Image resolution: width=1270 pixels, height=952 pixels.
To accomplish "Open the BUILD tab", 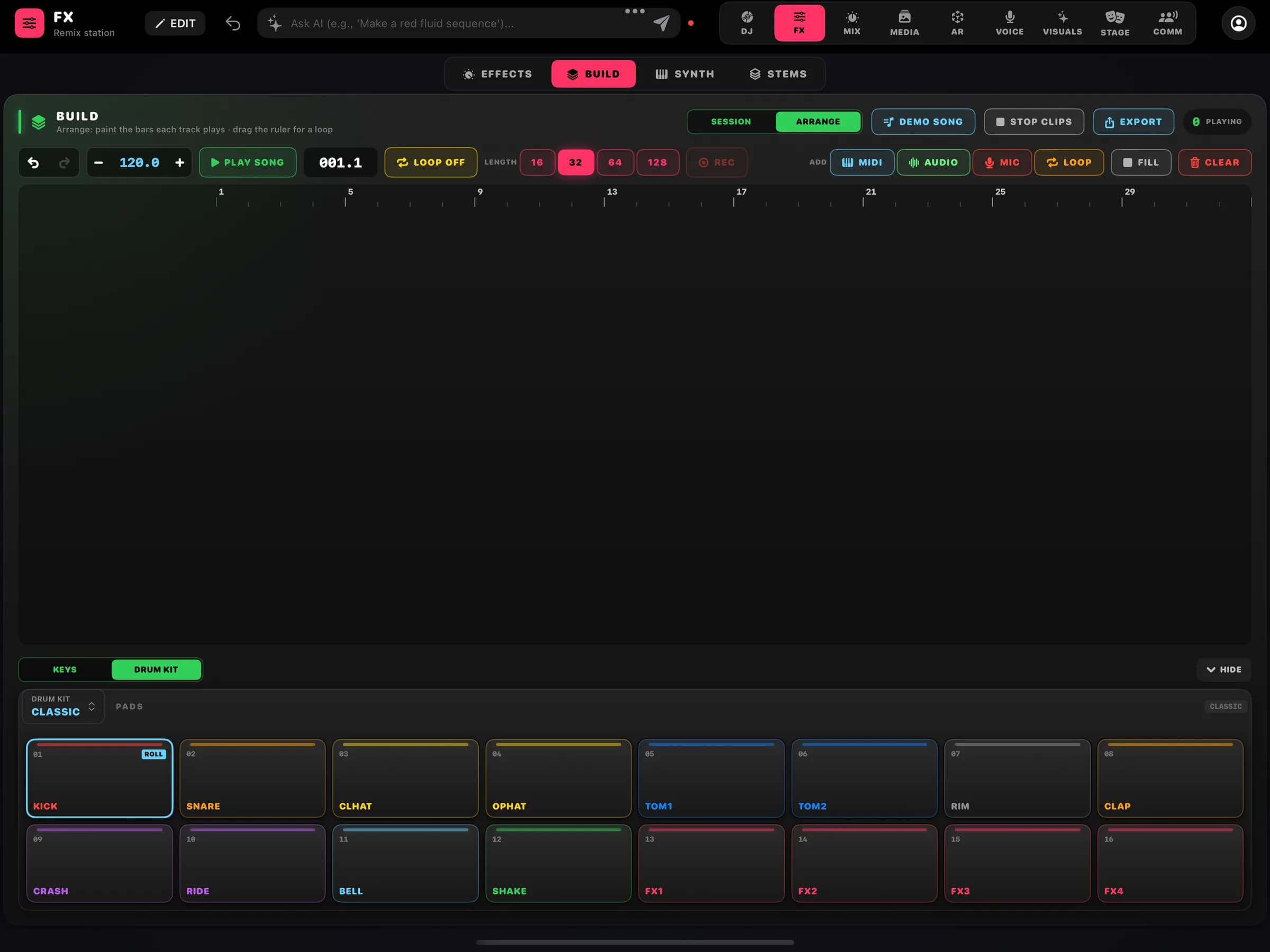I will point(593,74).
